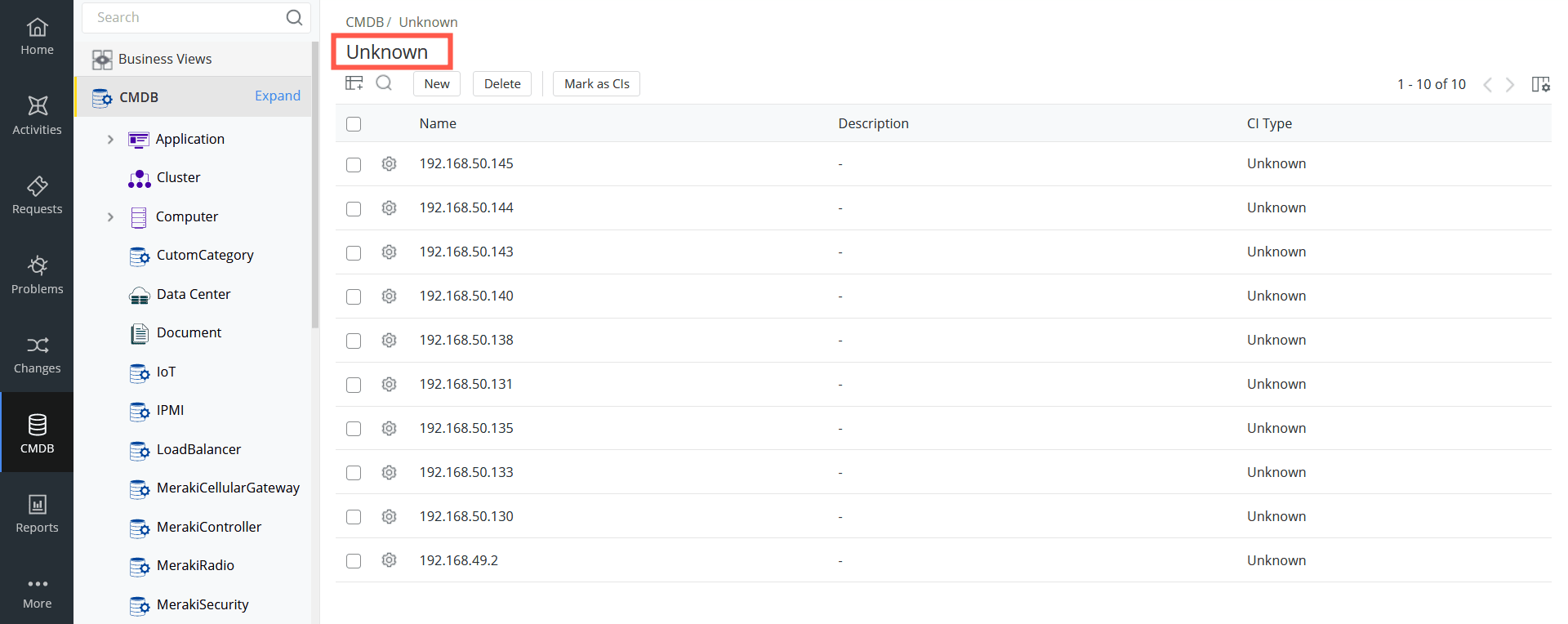Open the Home section in sidebar
1568x624 pixels.
[x=37, y=37]
